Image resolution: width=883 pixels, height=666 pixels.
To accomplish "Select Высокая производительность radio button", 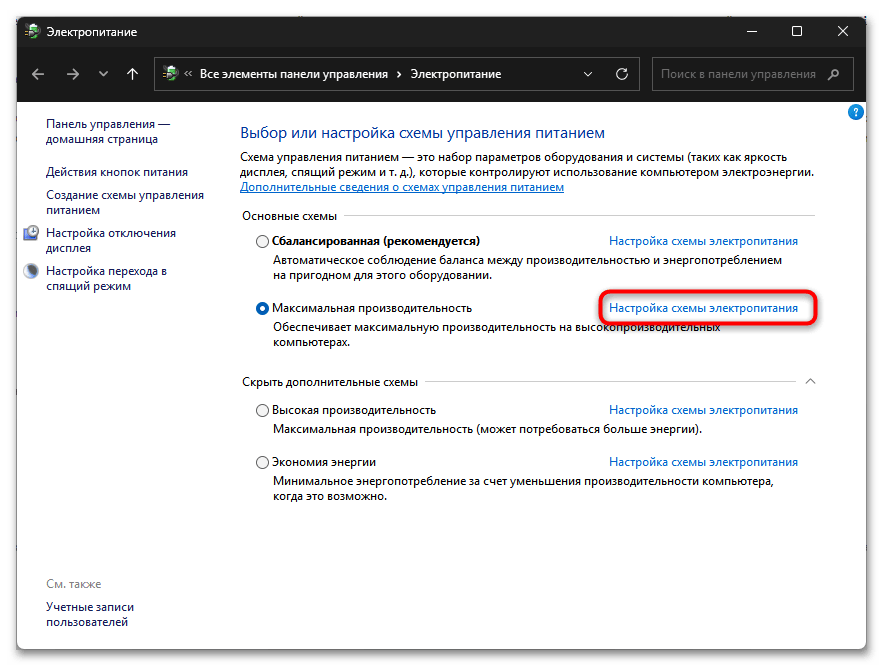I will tap(262, 410).
